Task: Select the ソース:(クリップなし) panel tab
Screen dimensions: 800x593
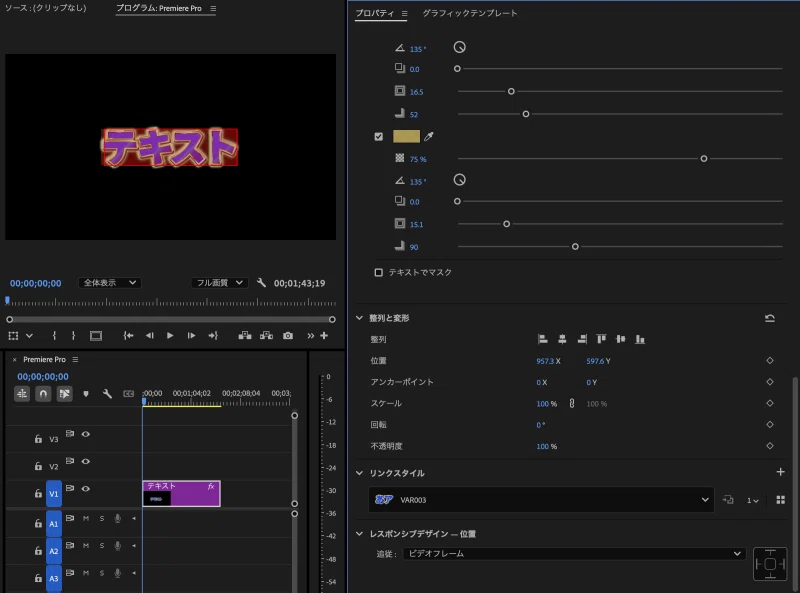Action: coord(45,8)
